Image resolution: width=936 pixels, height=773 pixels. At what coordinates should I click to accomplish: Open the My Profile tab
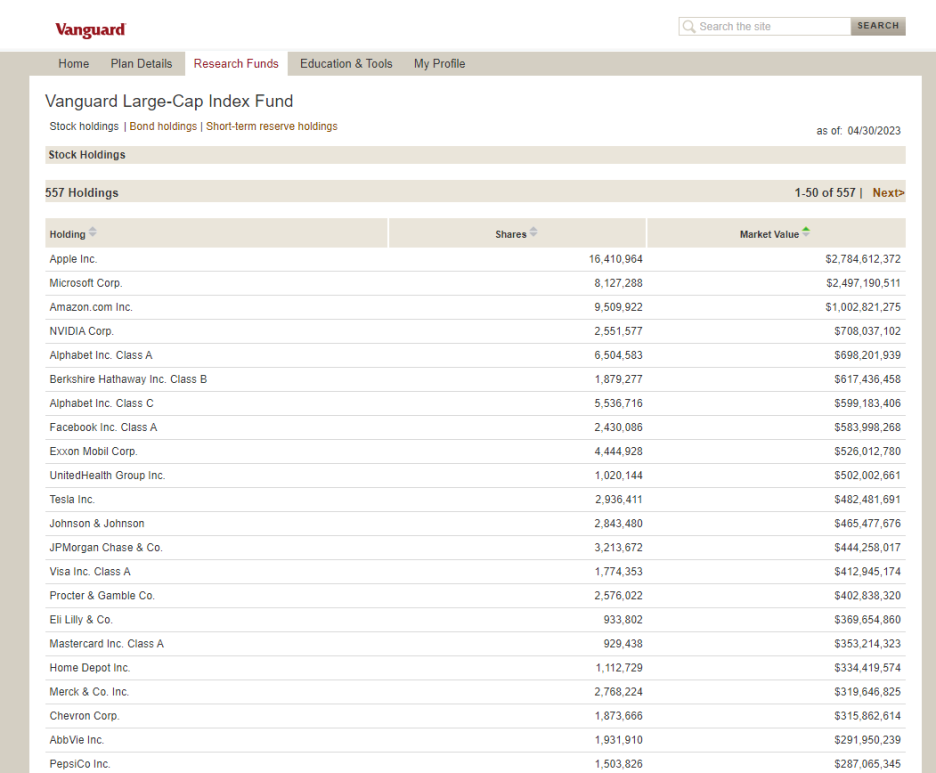tap(439, 64)
